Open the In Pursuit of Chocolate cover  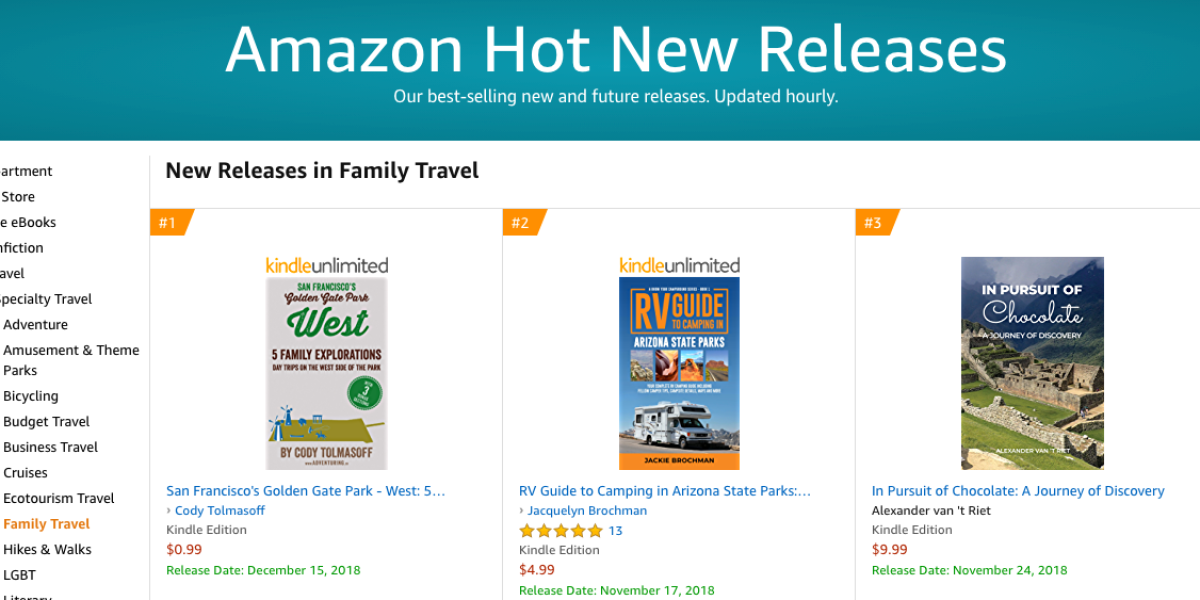pyautogui.click(x=1032, y=363)
